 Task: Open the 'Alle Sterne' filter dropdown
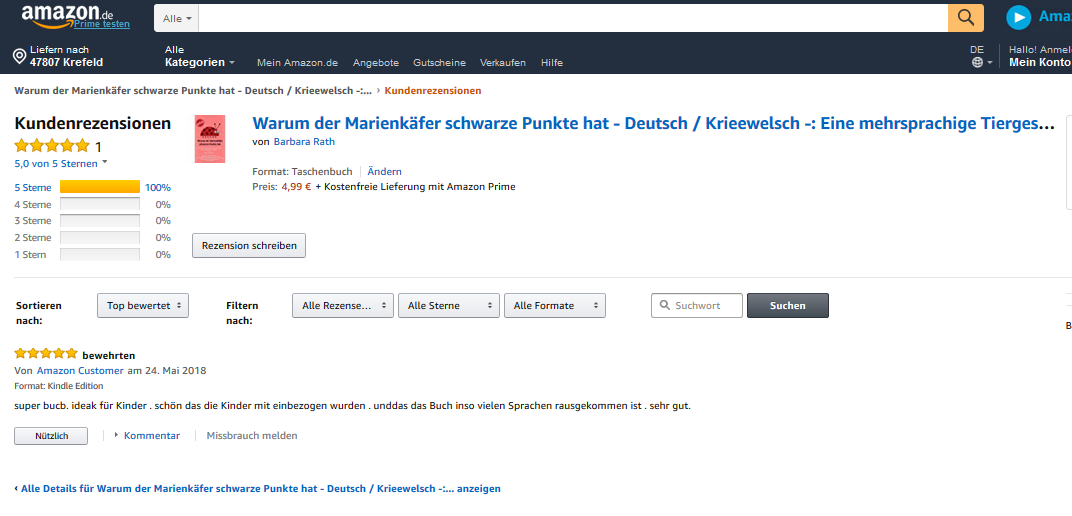[x=448, y=305]
